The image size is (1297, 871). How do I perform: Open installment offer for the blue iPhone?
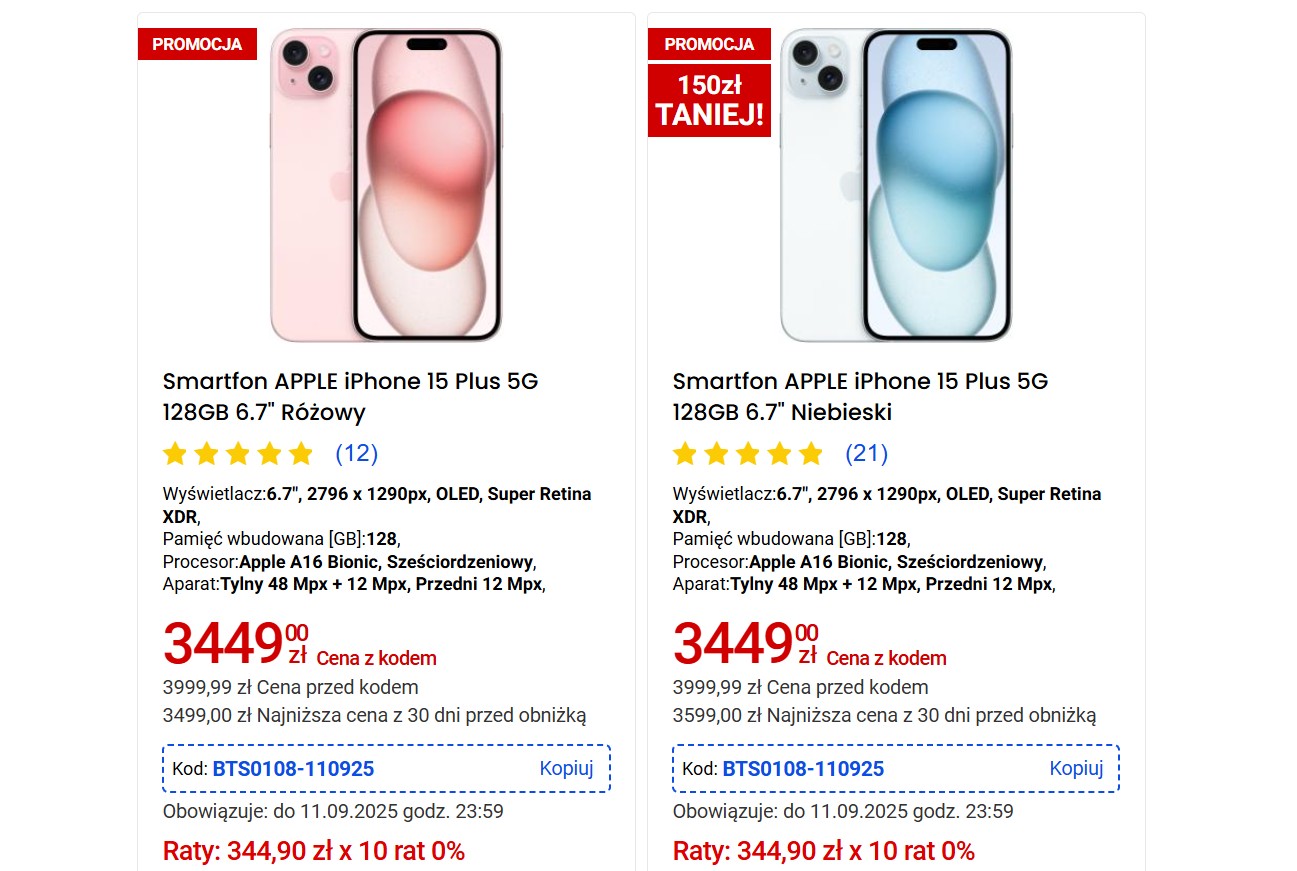pos(824,852)
